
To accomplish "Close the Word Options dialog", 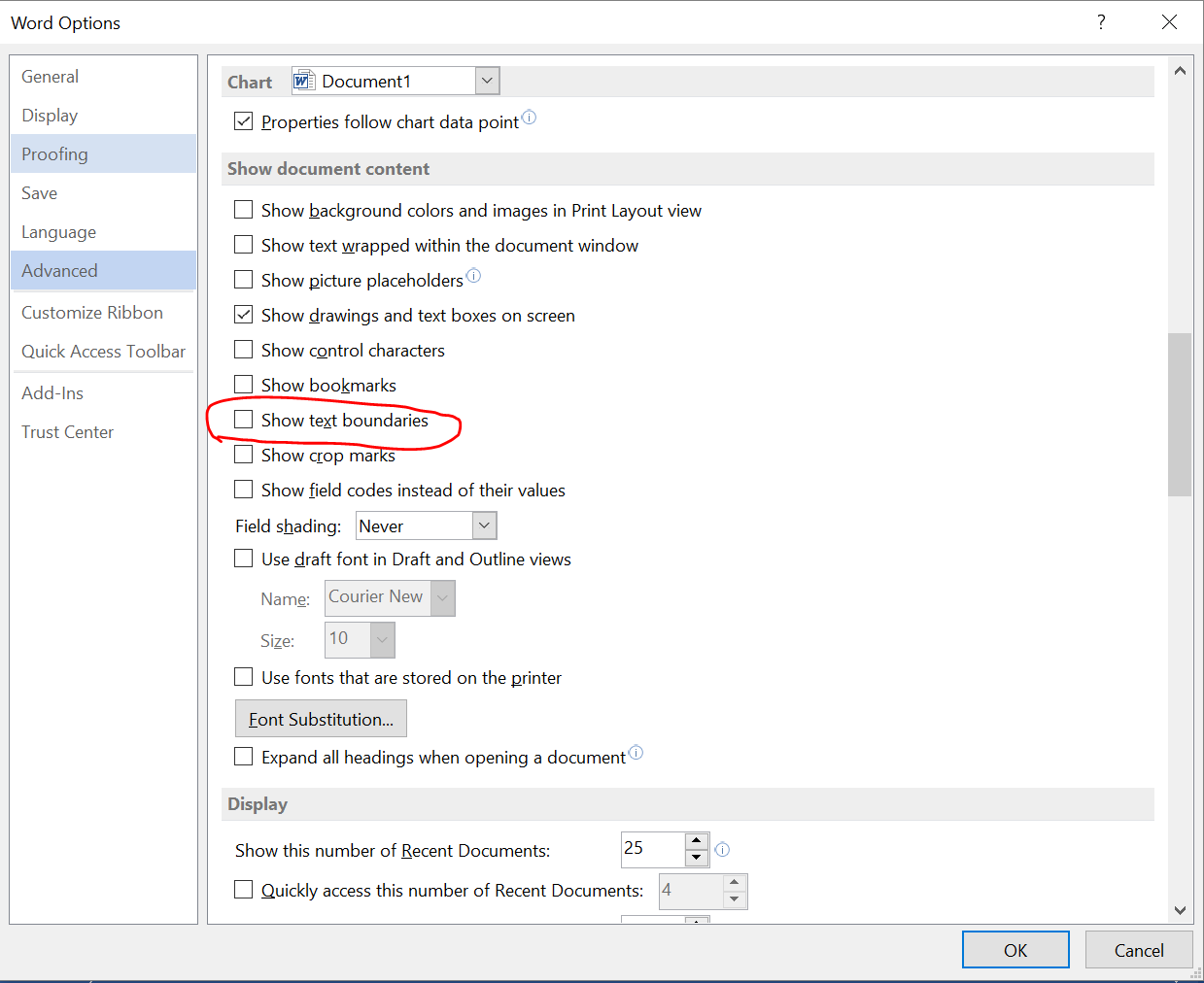I will (x=1169, y=21).
